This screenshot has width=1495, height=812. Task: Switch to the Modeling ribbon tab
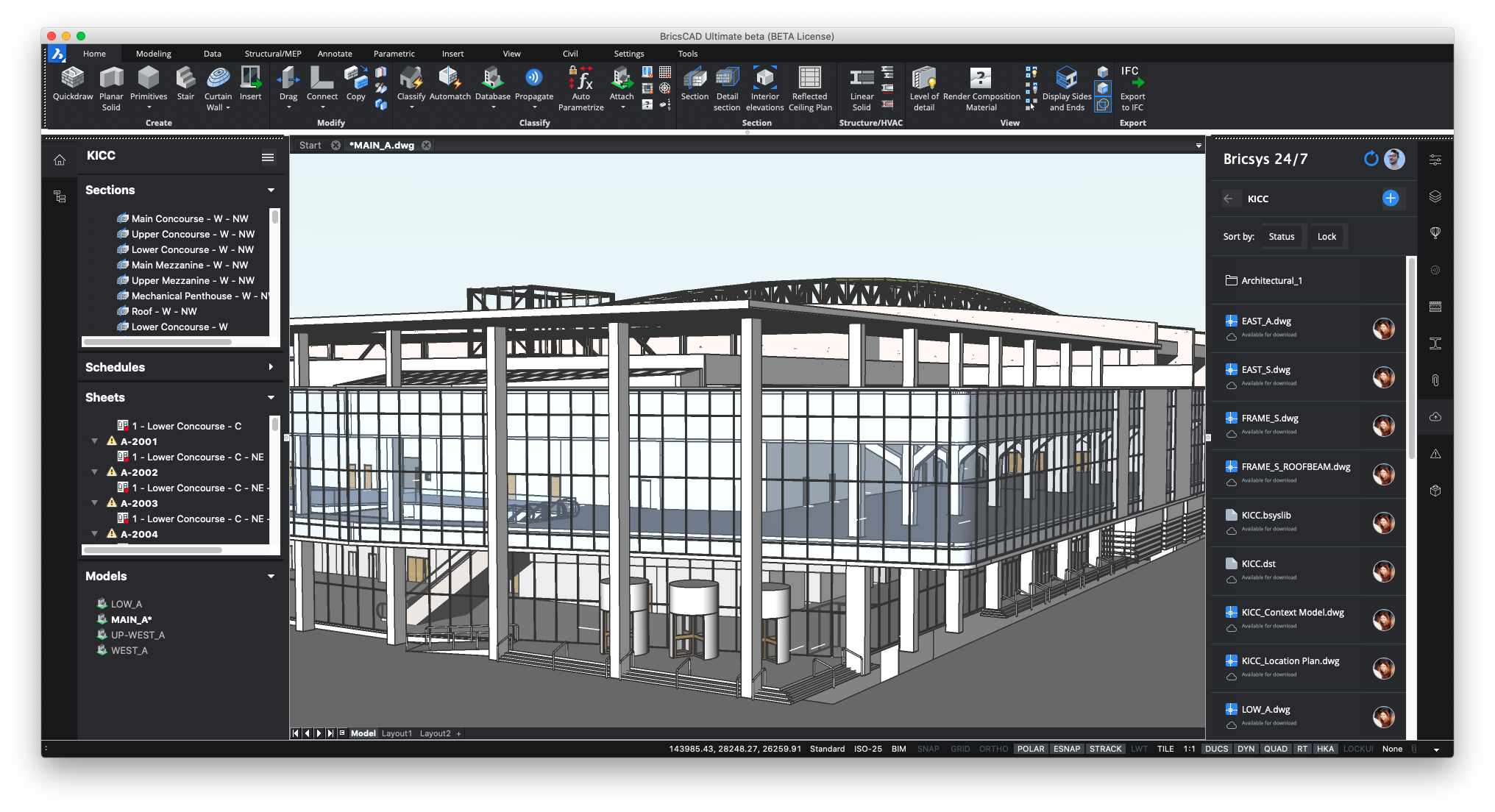pos(153,54)
